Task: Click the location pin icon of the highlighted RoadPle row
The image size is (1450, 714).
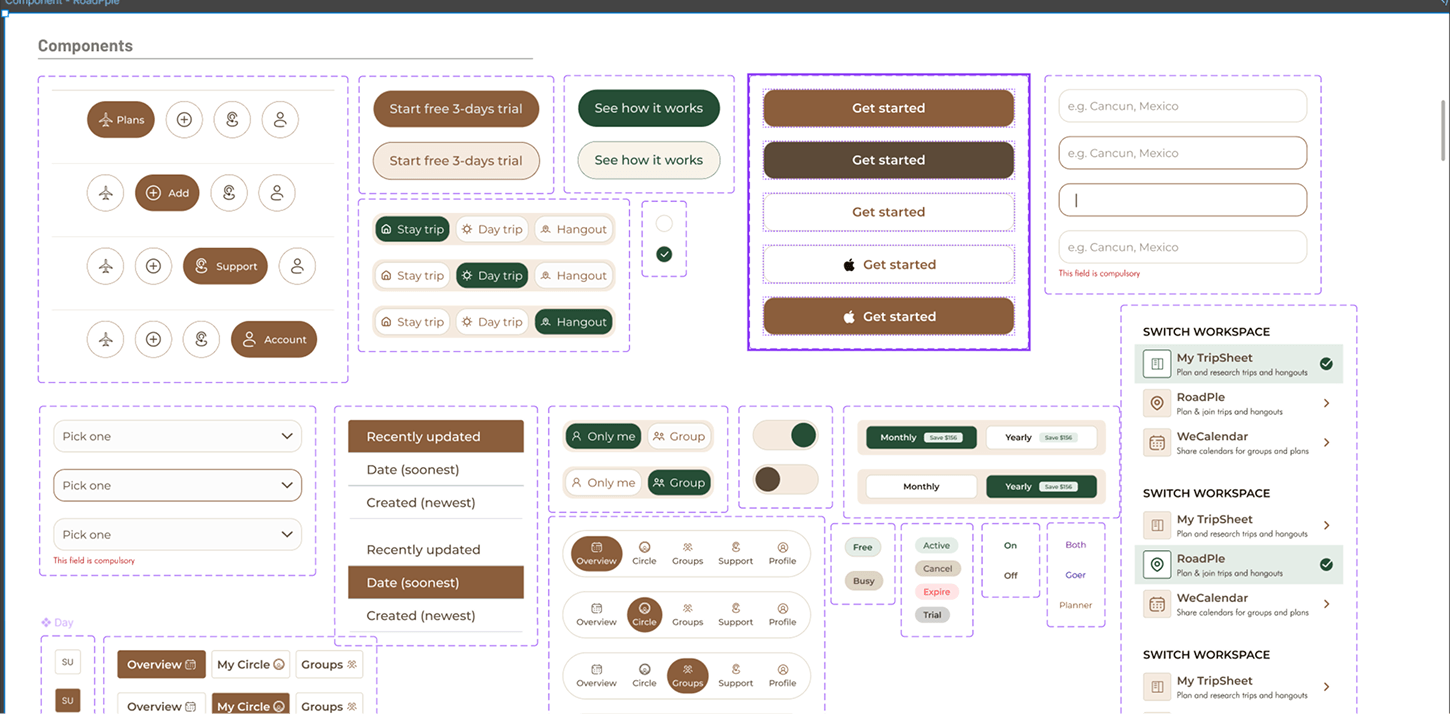Action: [x=1157, y=565]
